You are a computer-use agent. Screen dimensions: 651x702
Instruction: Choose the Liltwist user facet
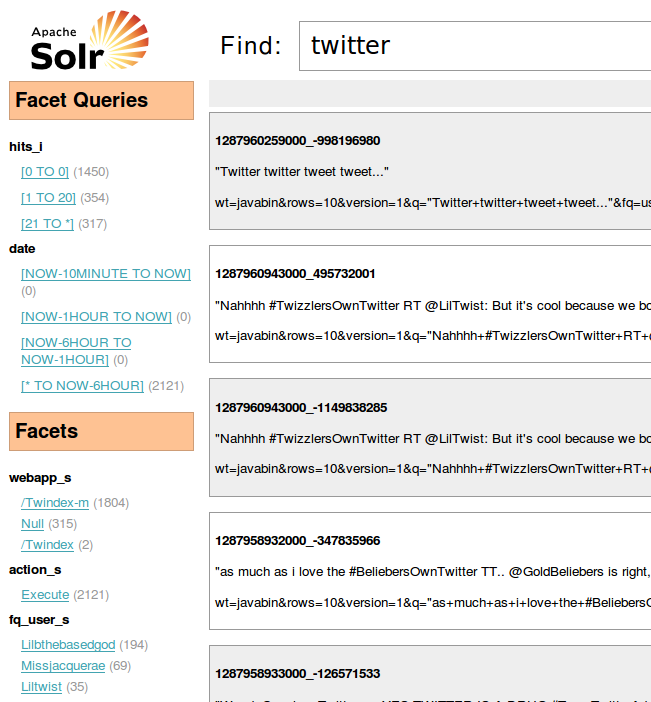[x=42, y=687]
